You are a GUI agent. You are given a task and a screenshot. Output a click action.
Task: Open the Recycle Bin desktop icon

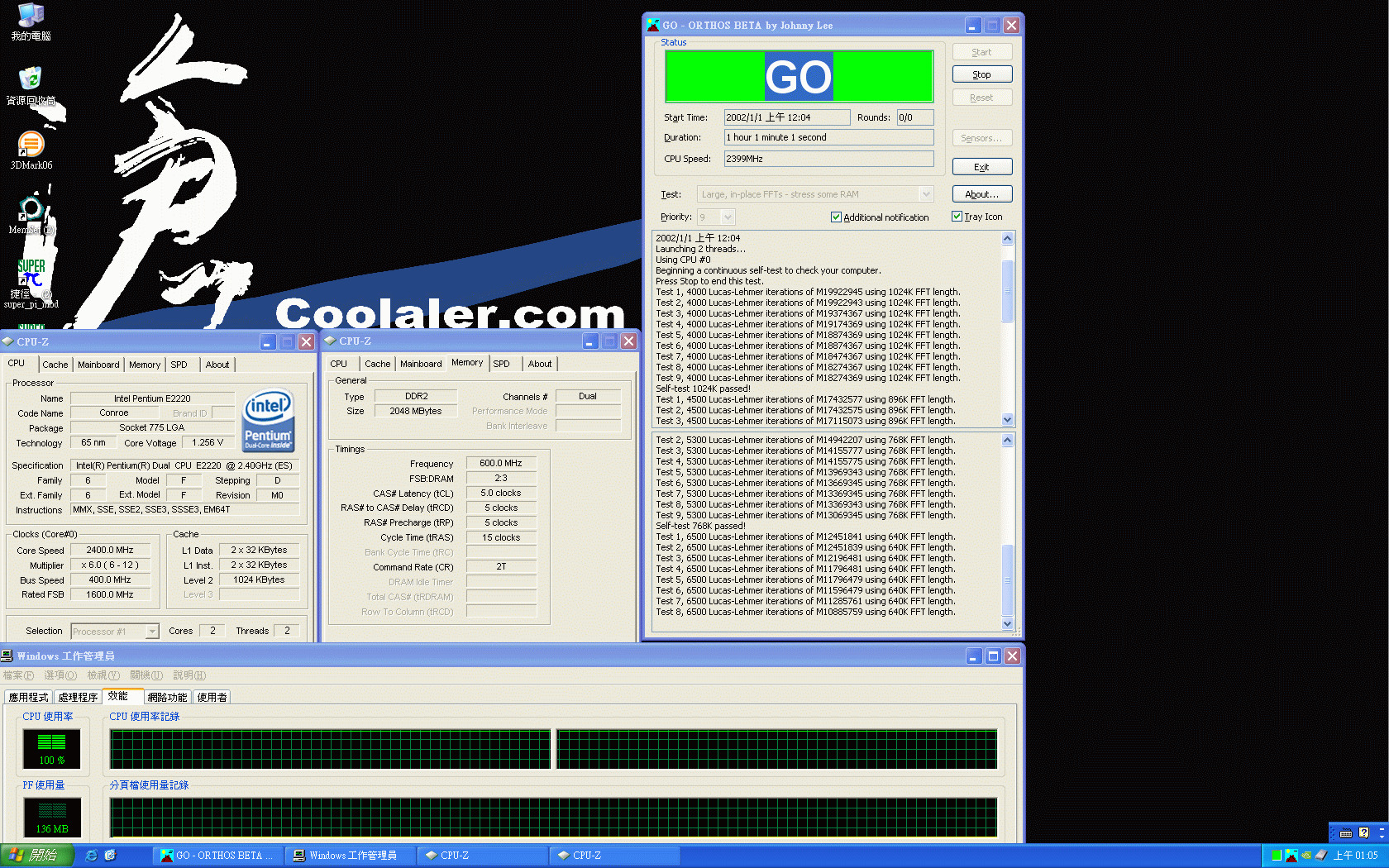31,80
